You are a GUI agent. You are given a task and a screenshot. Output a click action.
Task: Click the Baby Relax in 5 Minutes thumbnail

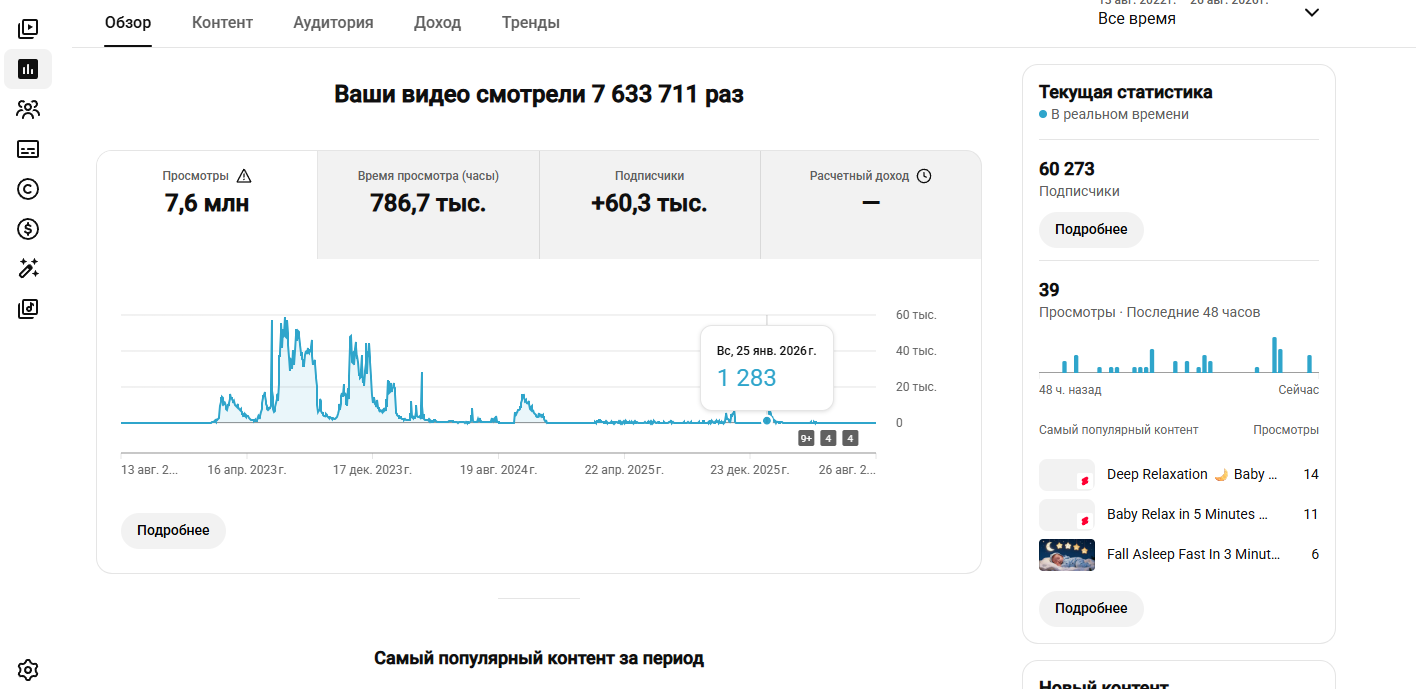point(1067,515)
